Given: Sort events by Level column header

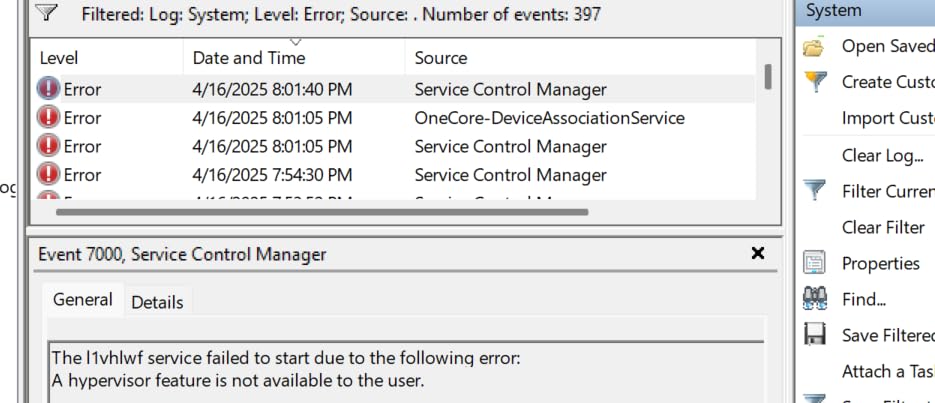Looking at the screenshot, I should (59, 58).
